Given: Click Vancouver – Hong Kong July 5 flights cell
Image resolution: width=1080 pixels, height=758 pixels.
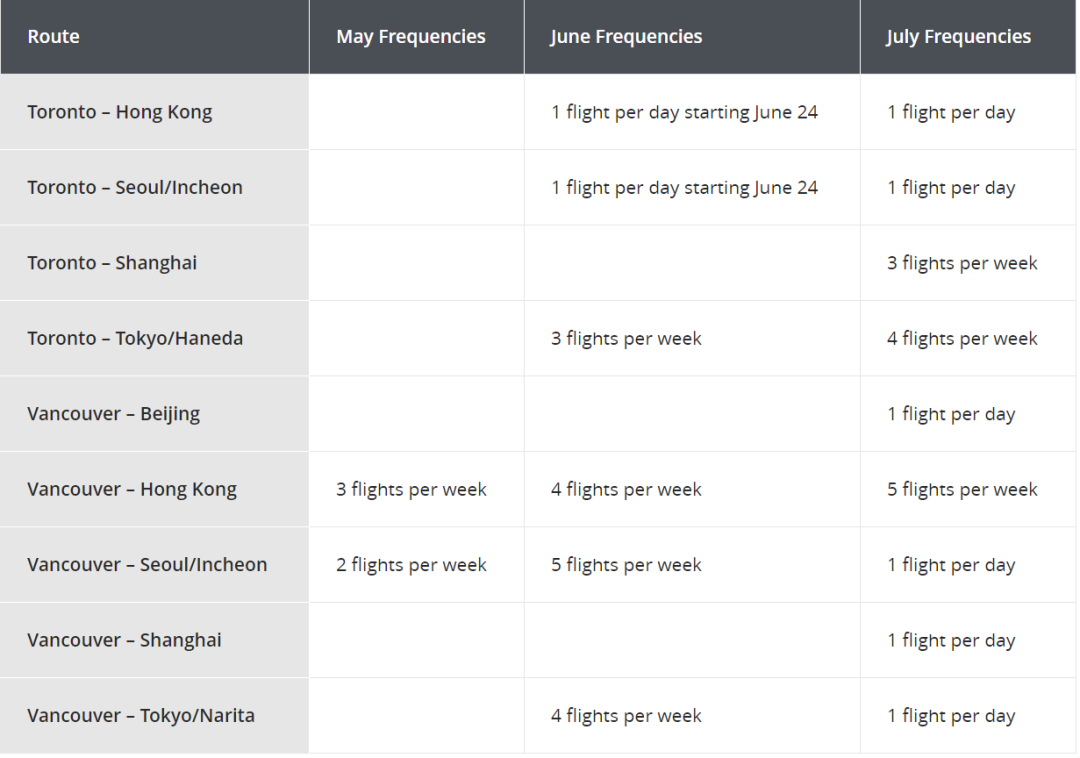Looking at the screenshot, I should (x=968, y=489).
